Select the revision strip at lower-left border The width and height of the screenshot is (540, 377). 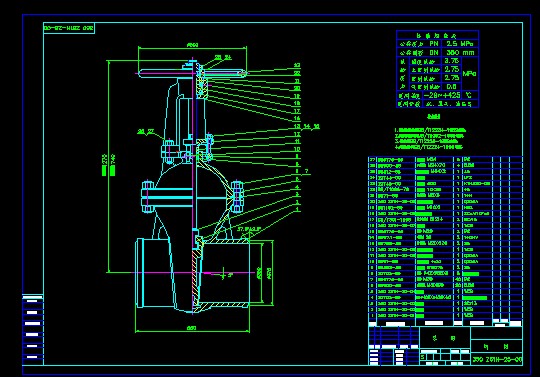click(x=33, y=329)
